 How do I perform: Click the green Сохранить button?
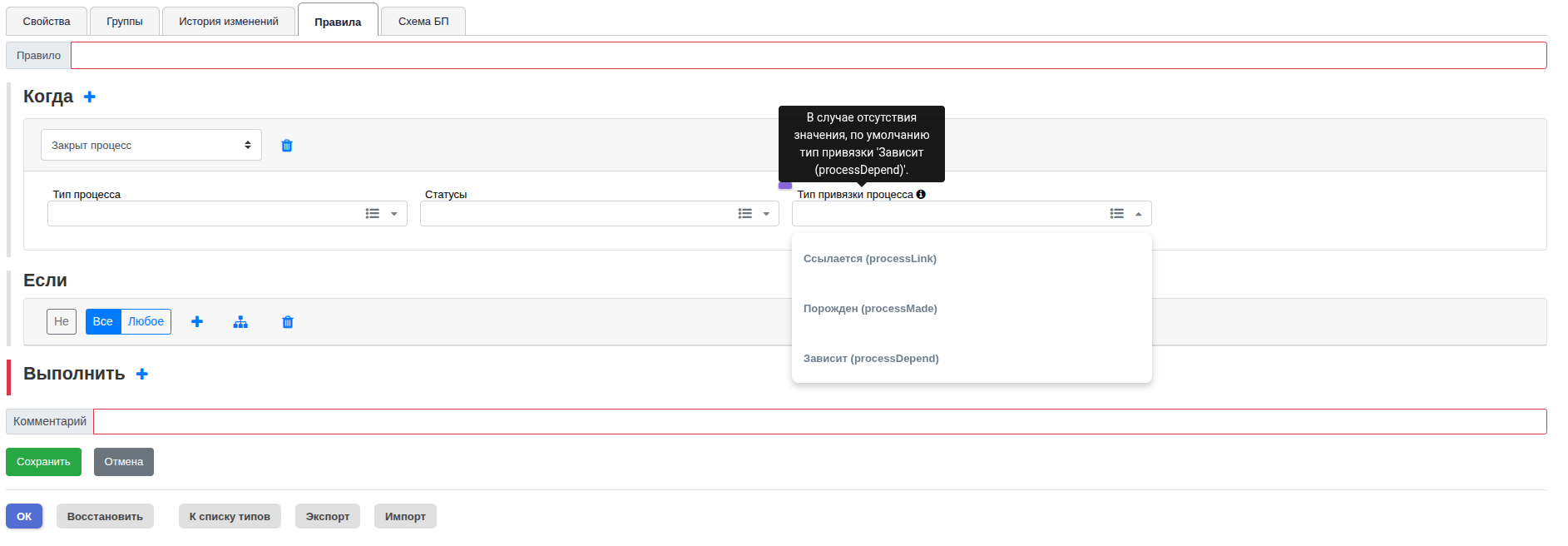tap(43, 462)
